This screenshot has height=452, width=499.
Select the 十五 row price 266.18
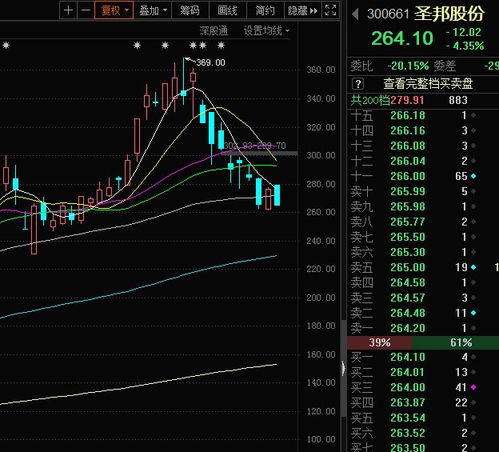click(408, 115)
